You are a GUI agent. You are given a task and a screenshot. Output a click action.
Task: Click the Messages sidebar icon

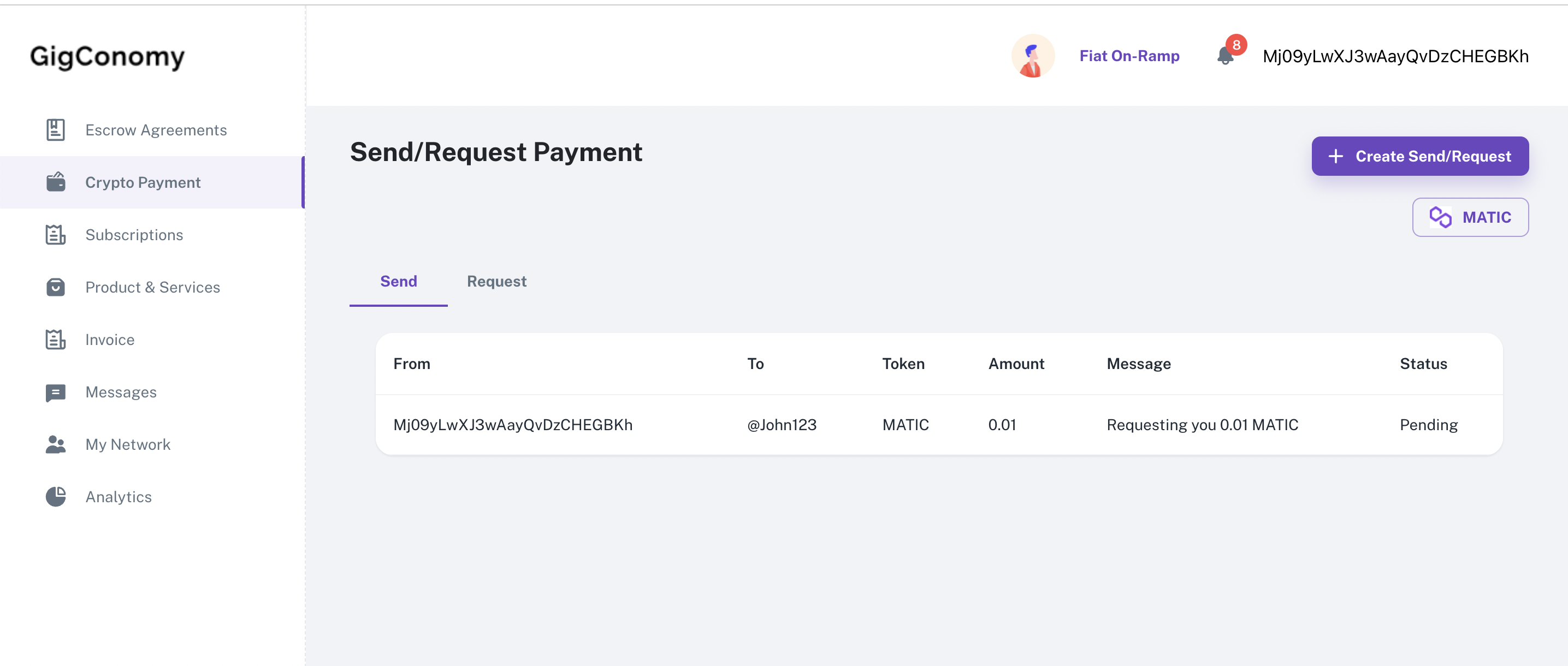(55, 391)
